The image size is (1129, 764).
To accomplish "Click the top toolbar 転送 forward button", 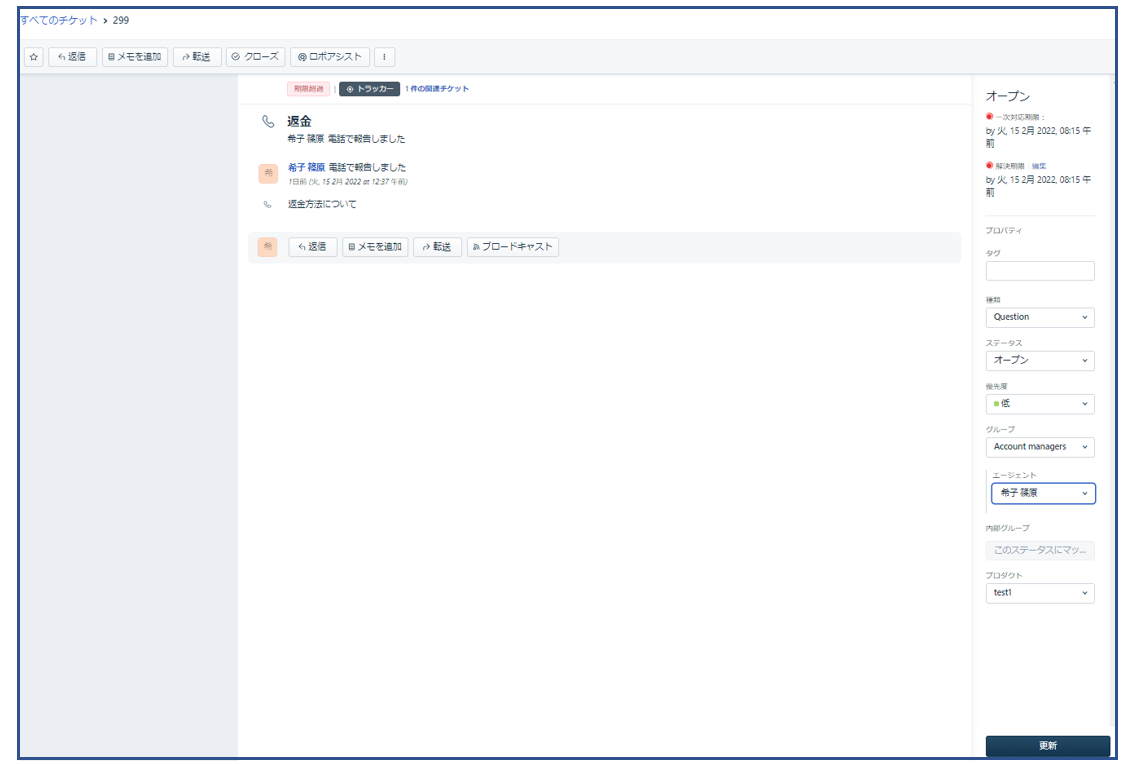I will (x=197, y=57).
